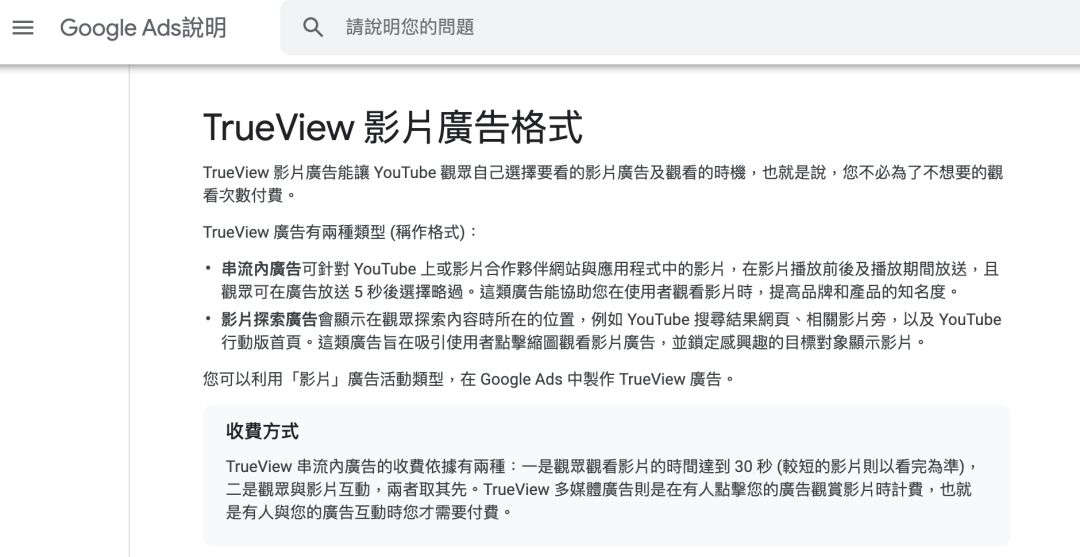Click the text 看看次數付費 line ending
Screen dimensions: 1080x557
coord(243,196)
